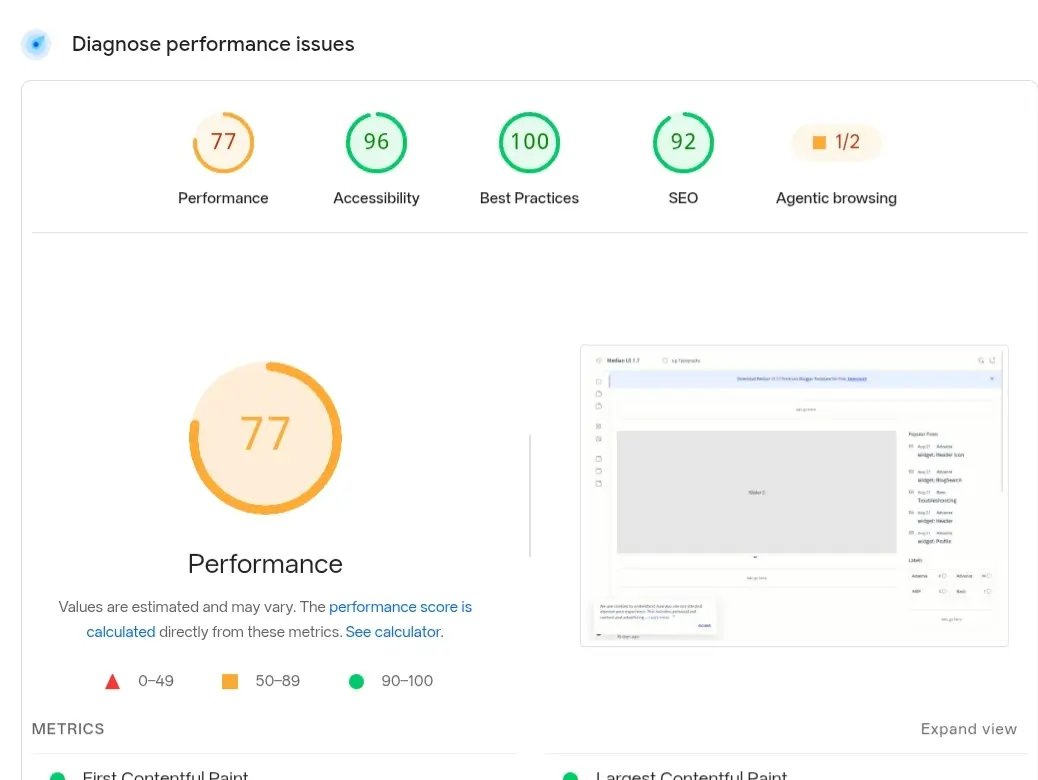Open the Best Practices 100 score gauge
Viewport: 1038px width, 780px height.
click(x=529, y=142)
